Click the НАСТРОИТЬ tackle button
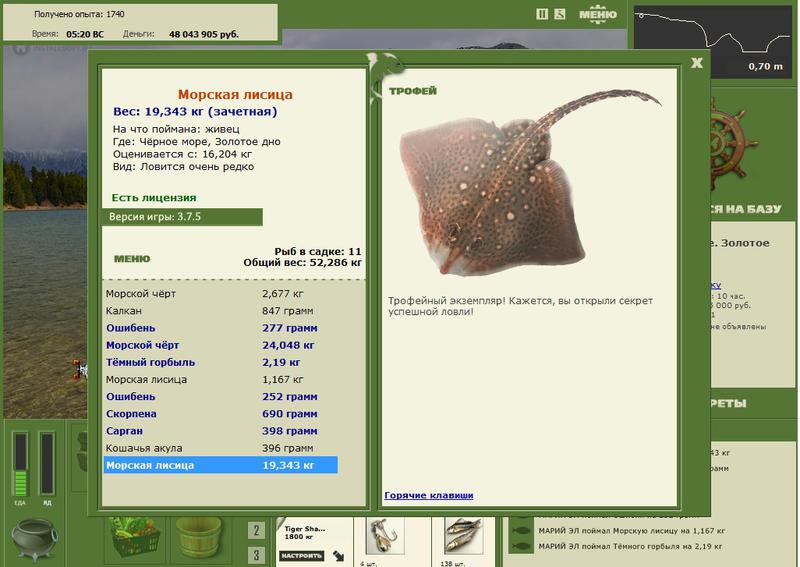 (x=302, y=556)
